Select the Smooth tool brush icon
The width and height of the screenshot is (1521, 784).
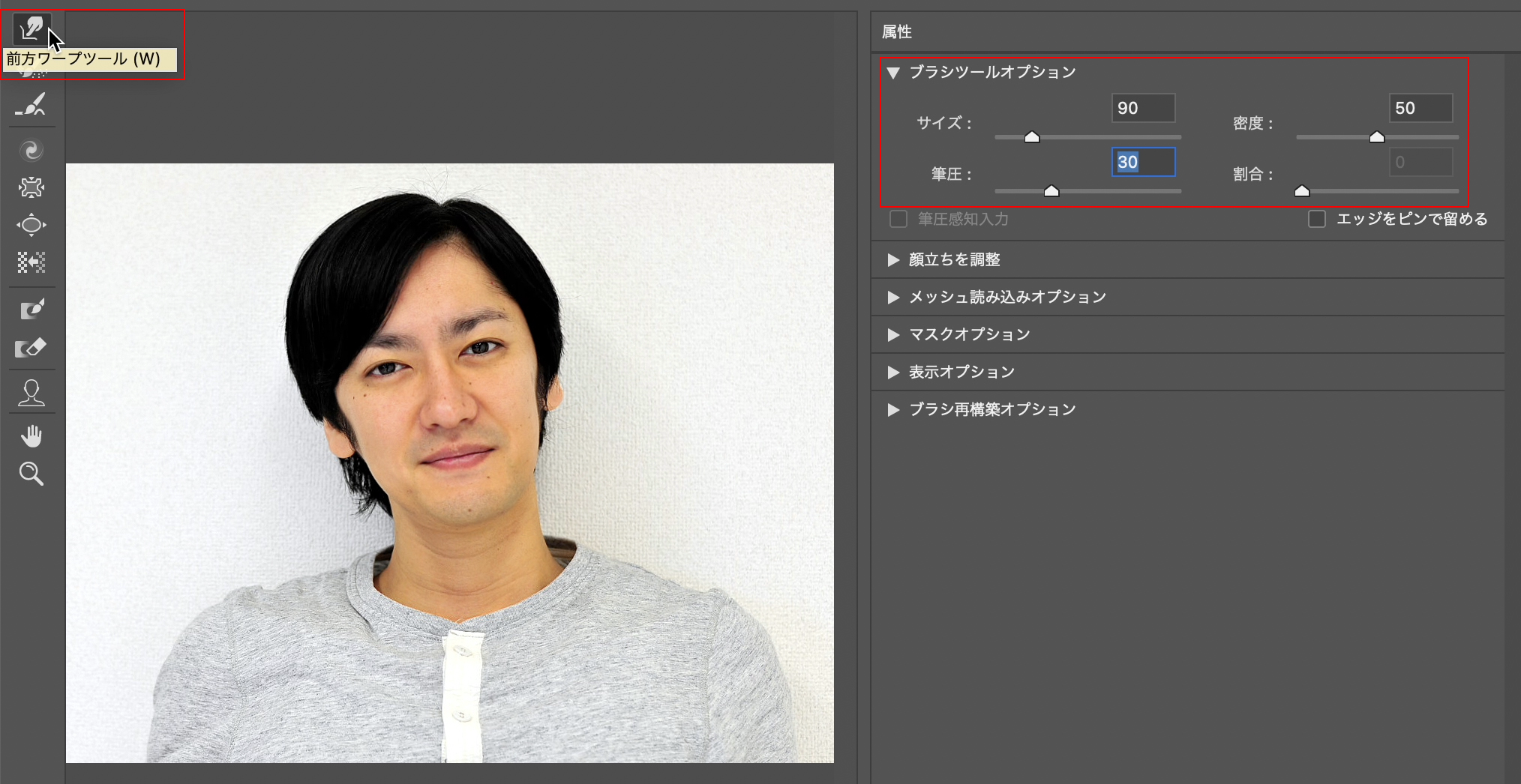pos(31,106)
